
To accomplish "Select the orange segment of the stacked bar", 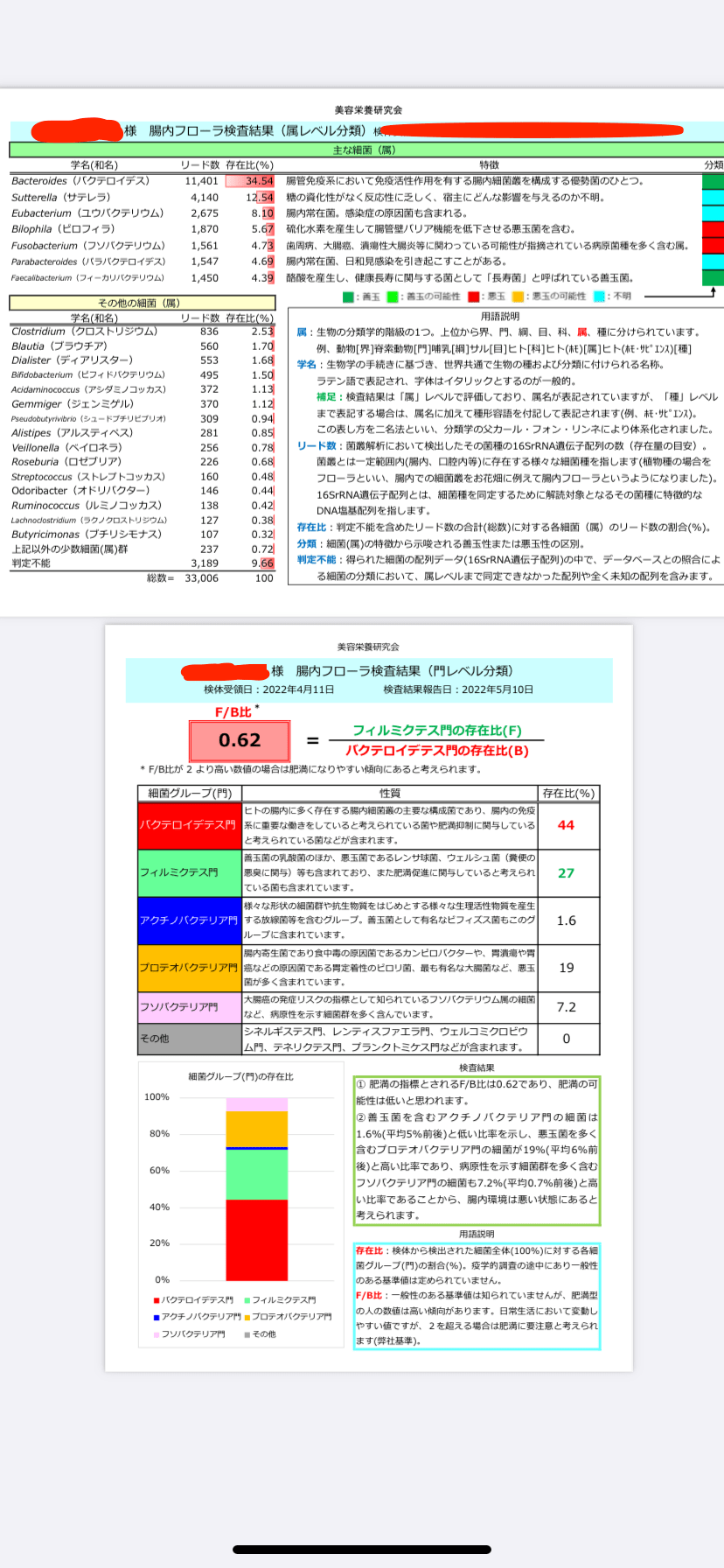I will 256,1129.
